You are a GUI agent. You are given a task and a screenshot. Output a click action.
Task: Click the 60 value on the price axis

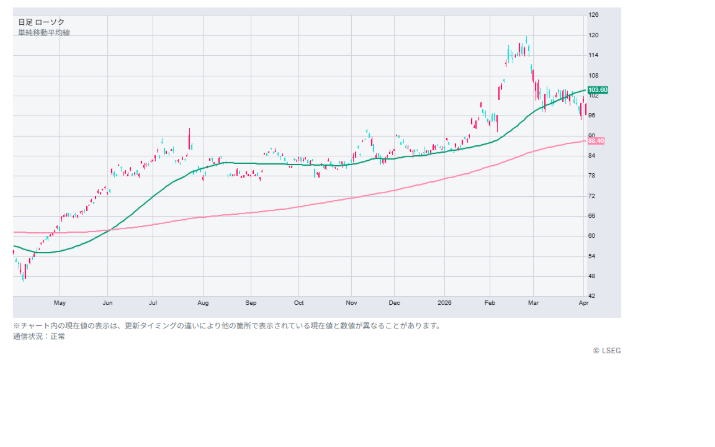592,236
